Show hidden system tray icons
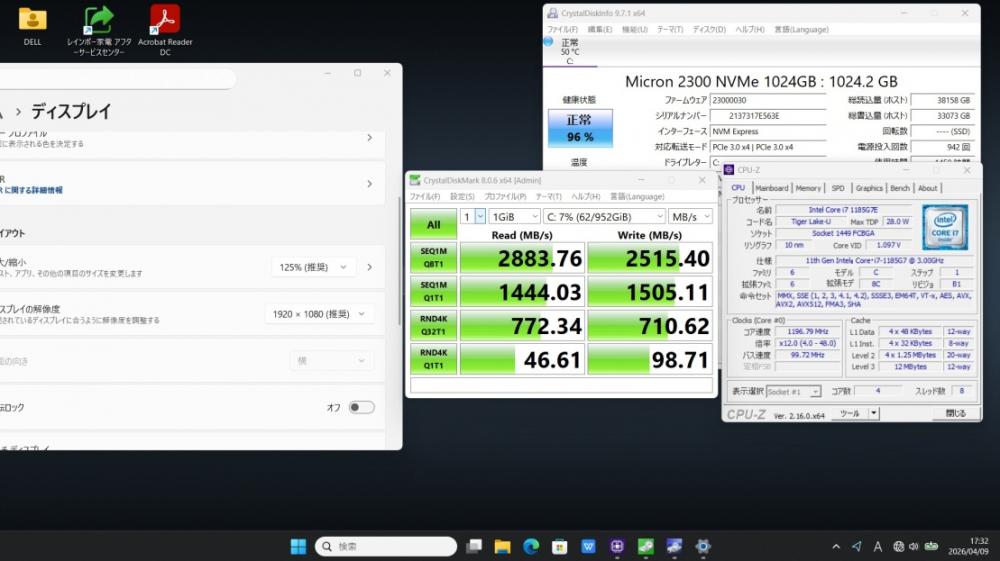This screenshot has width=1000, height=561. 836,546
